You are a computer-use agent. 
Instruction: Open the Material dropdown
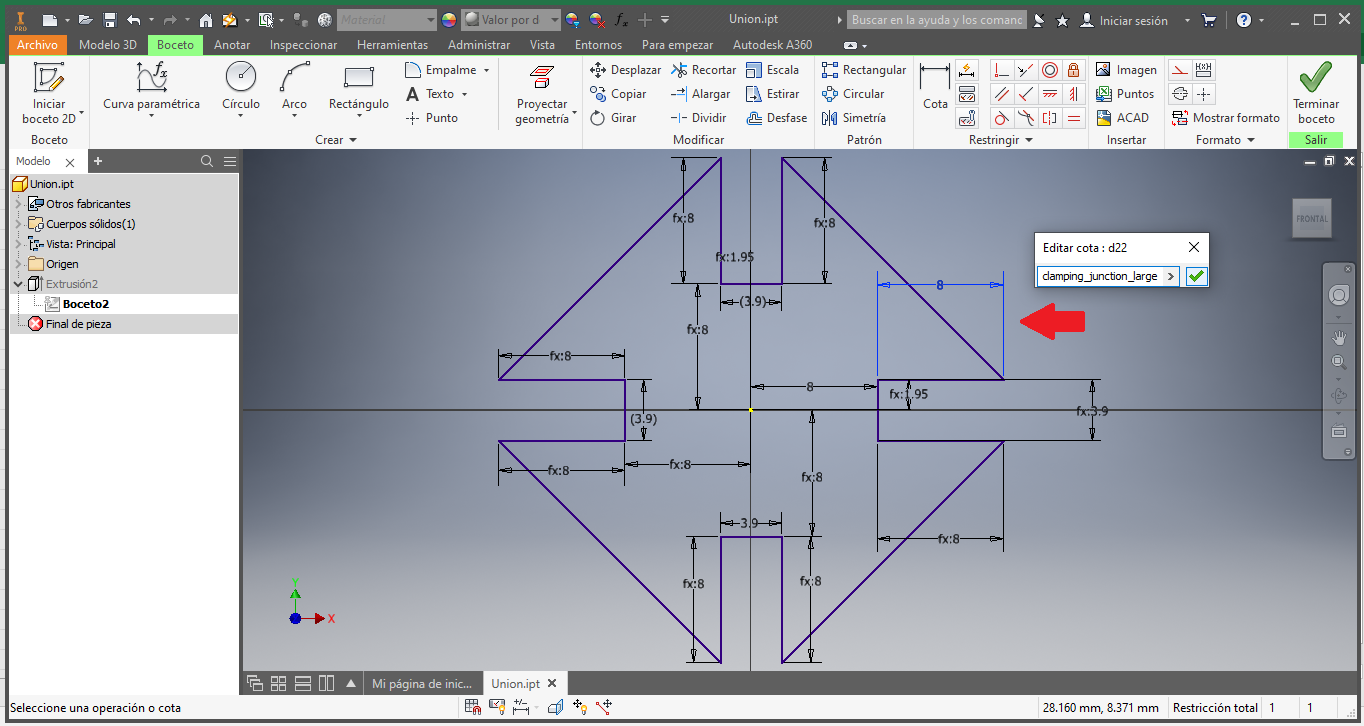point(387,20)
